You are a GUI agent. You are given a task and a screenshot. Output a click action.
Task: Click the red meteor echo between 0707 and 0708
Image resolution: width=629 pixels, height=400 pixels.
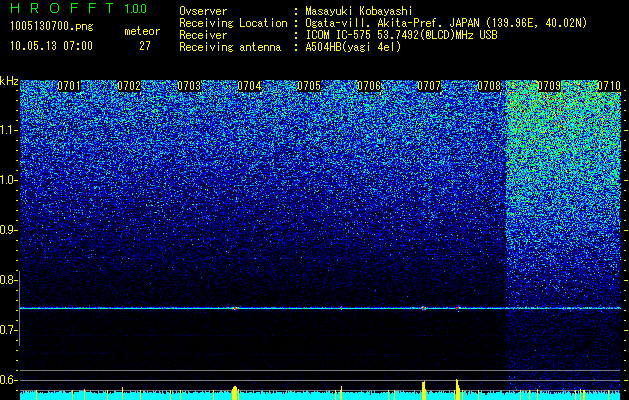[x=457, y=308]
